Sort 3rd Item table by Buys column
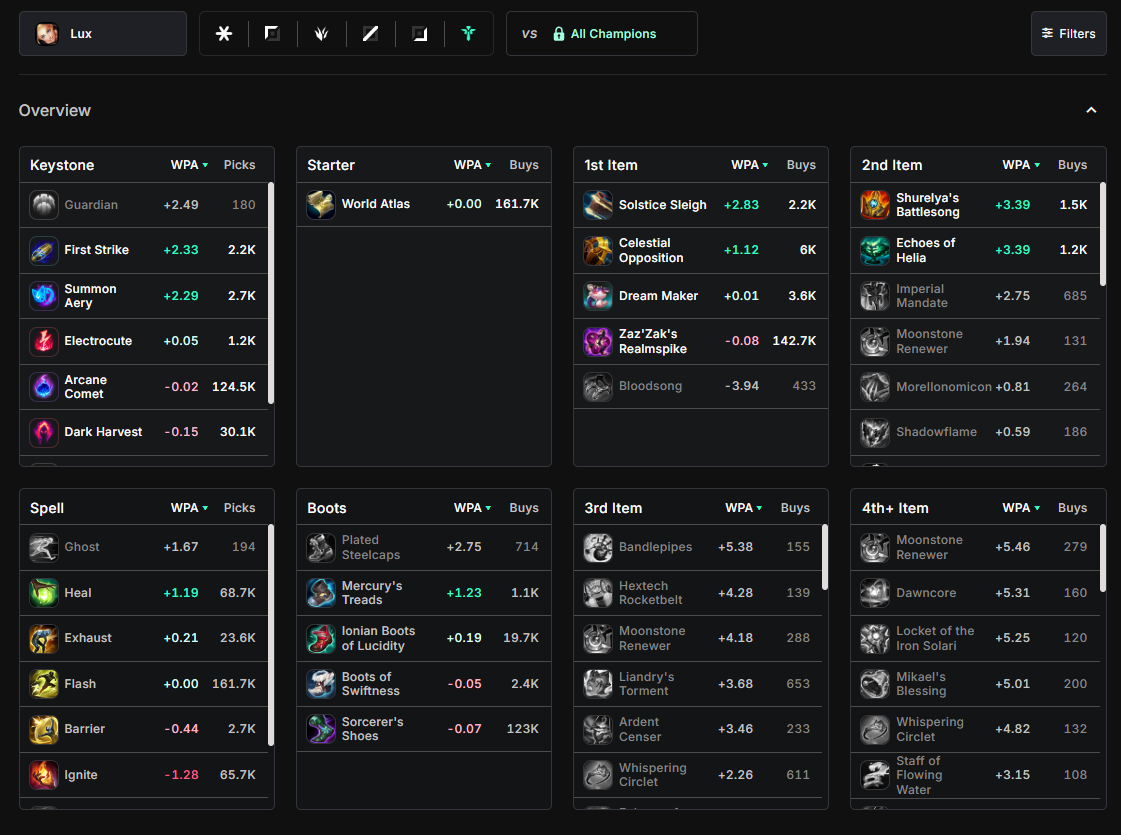Image resolution: width=1121 pixels, height=835 pixels. (796, 508)
